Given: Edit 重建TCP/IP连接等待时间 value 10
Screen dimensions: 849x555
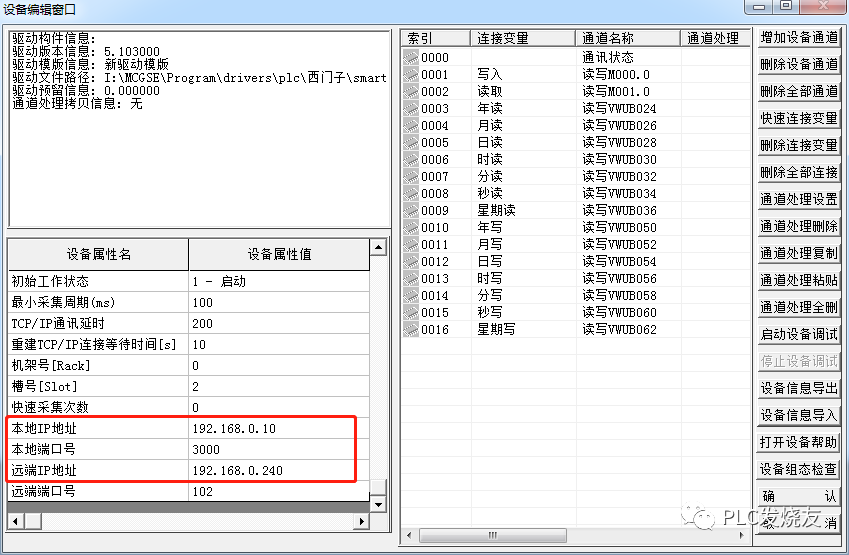Looking at the screenshot, I should pyautogui.click(x=279, y=344).
